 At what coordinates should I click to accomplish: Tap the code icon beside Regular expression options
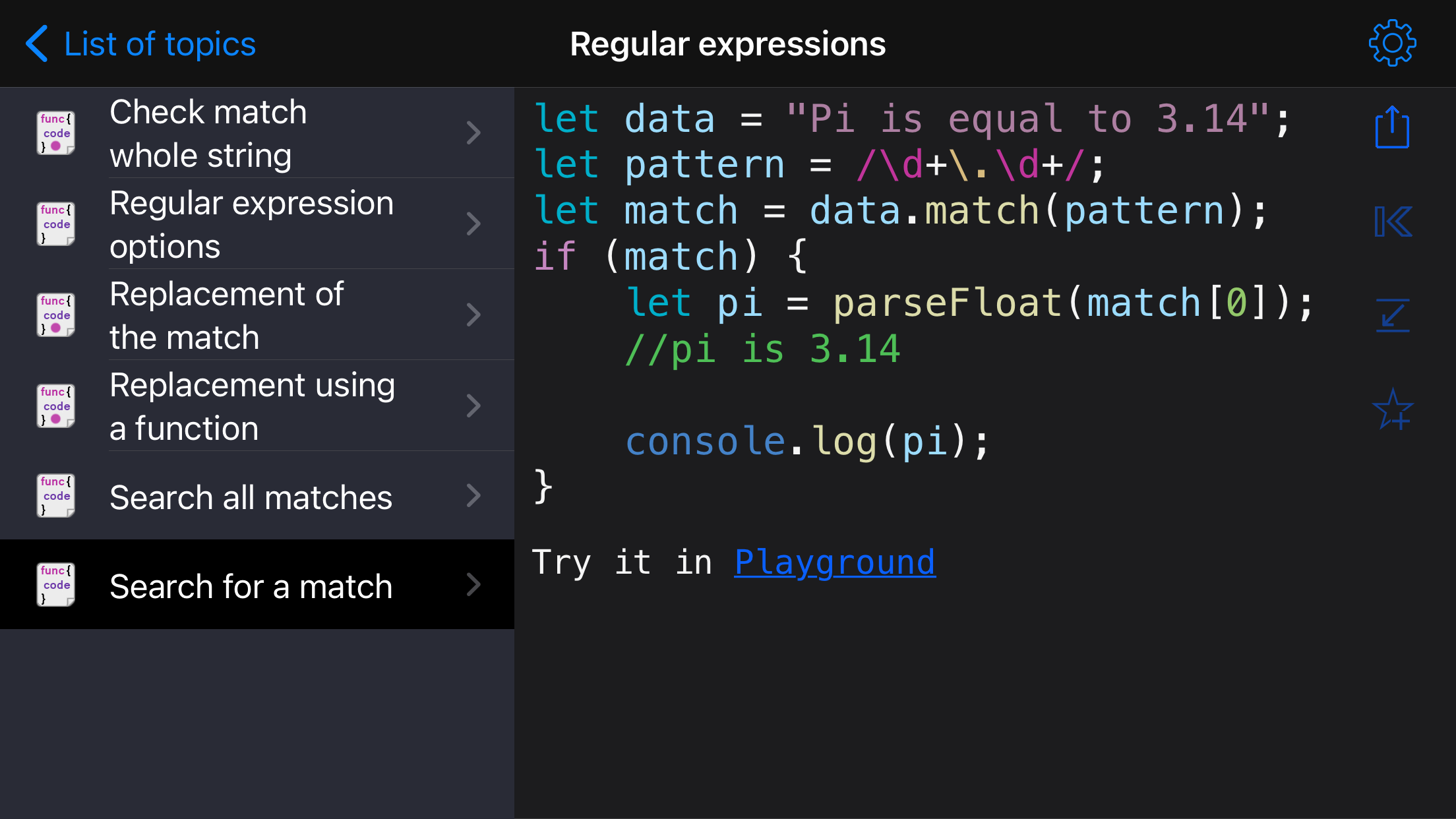pyautogui.click(x=55, y=224)
